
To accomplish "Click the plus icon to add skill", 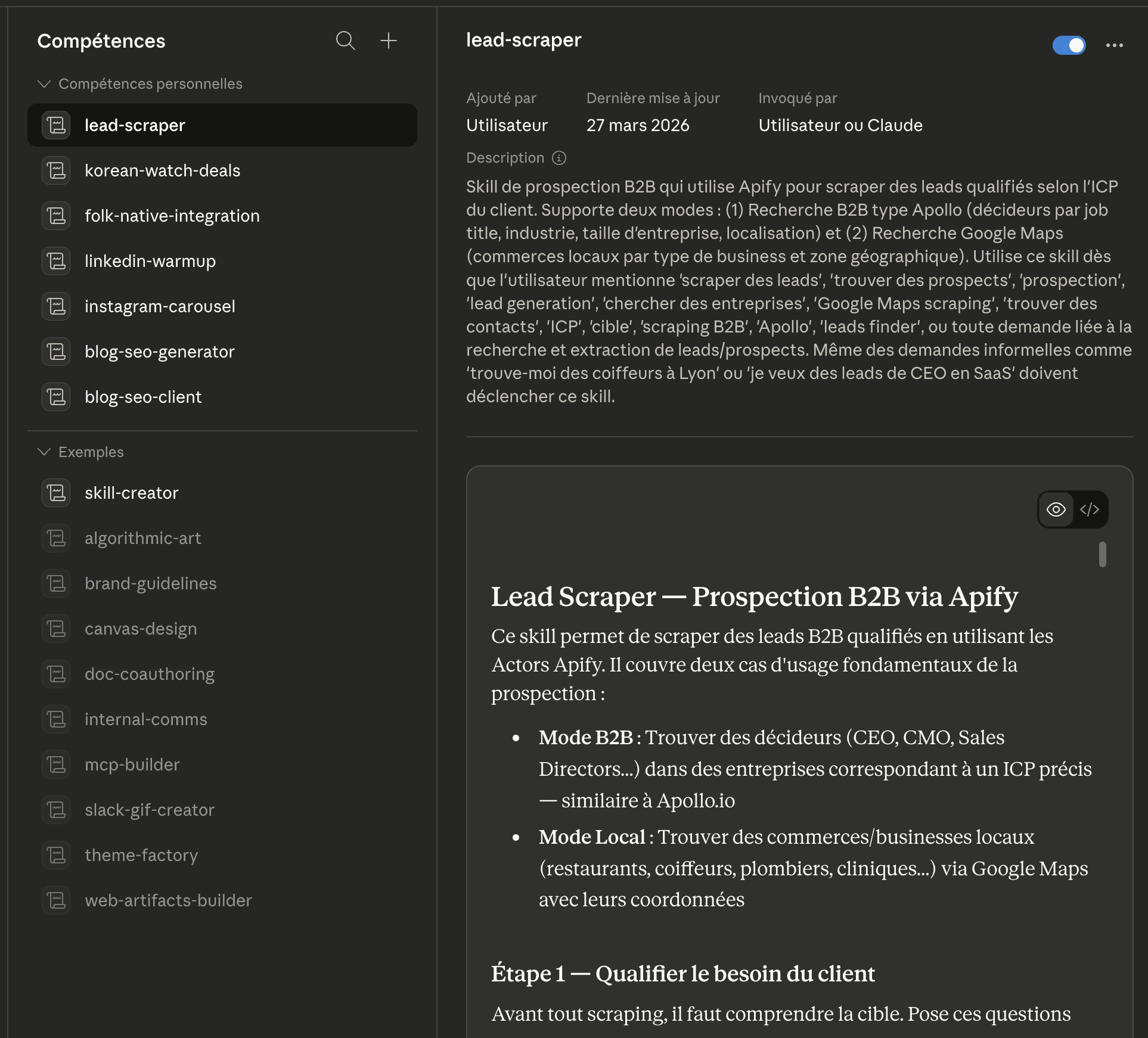I will 389,41.
